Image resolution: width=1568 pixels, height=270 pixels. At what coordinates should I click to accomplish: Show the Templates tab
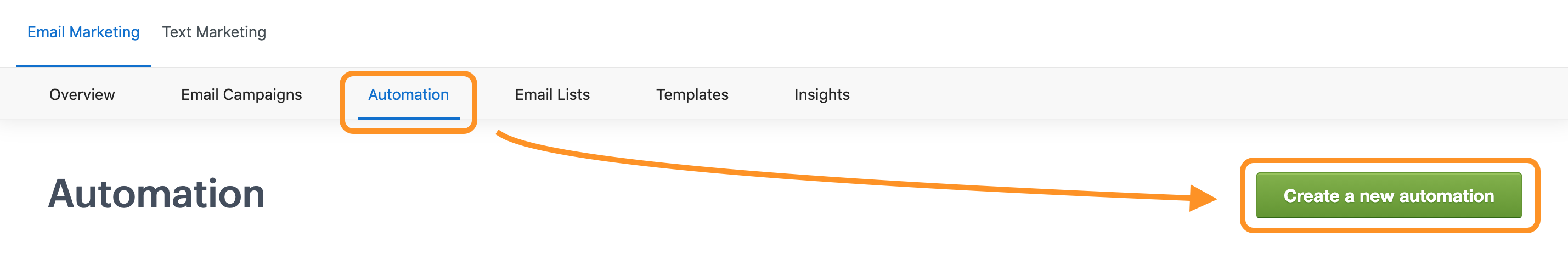[692, 94]
